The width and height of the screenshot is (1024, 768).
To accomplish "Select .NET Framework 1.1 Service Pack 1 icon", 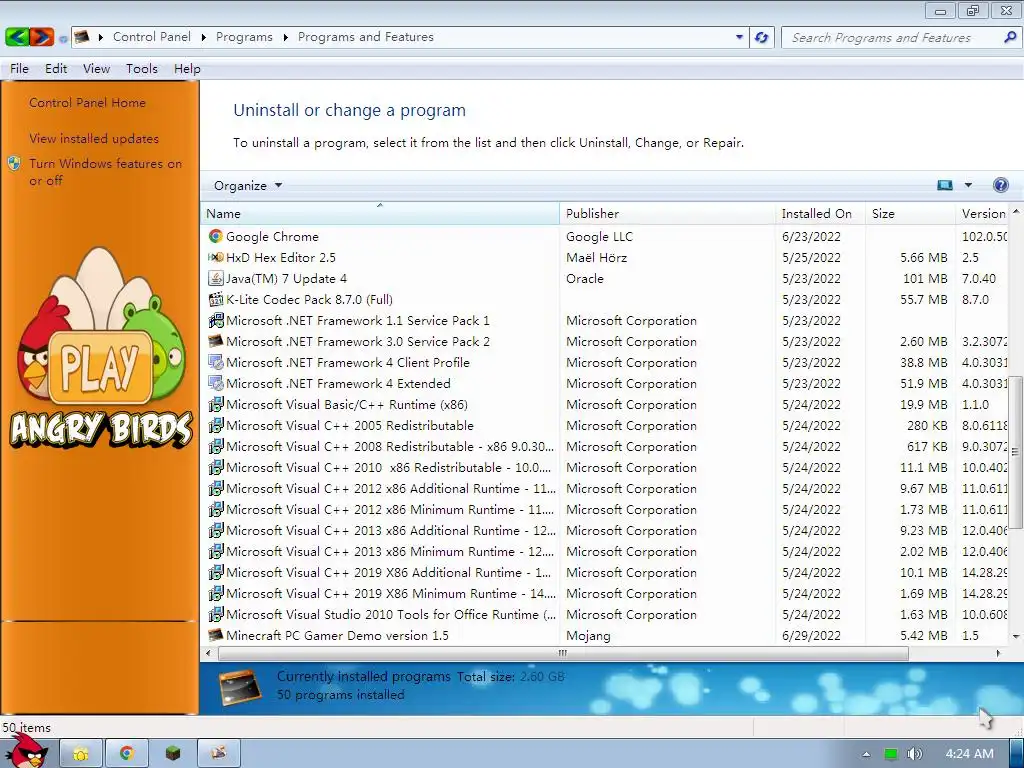I will coord(216,320).
